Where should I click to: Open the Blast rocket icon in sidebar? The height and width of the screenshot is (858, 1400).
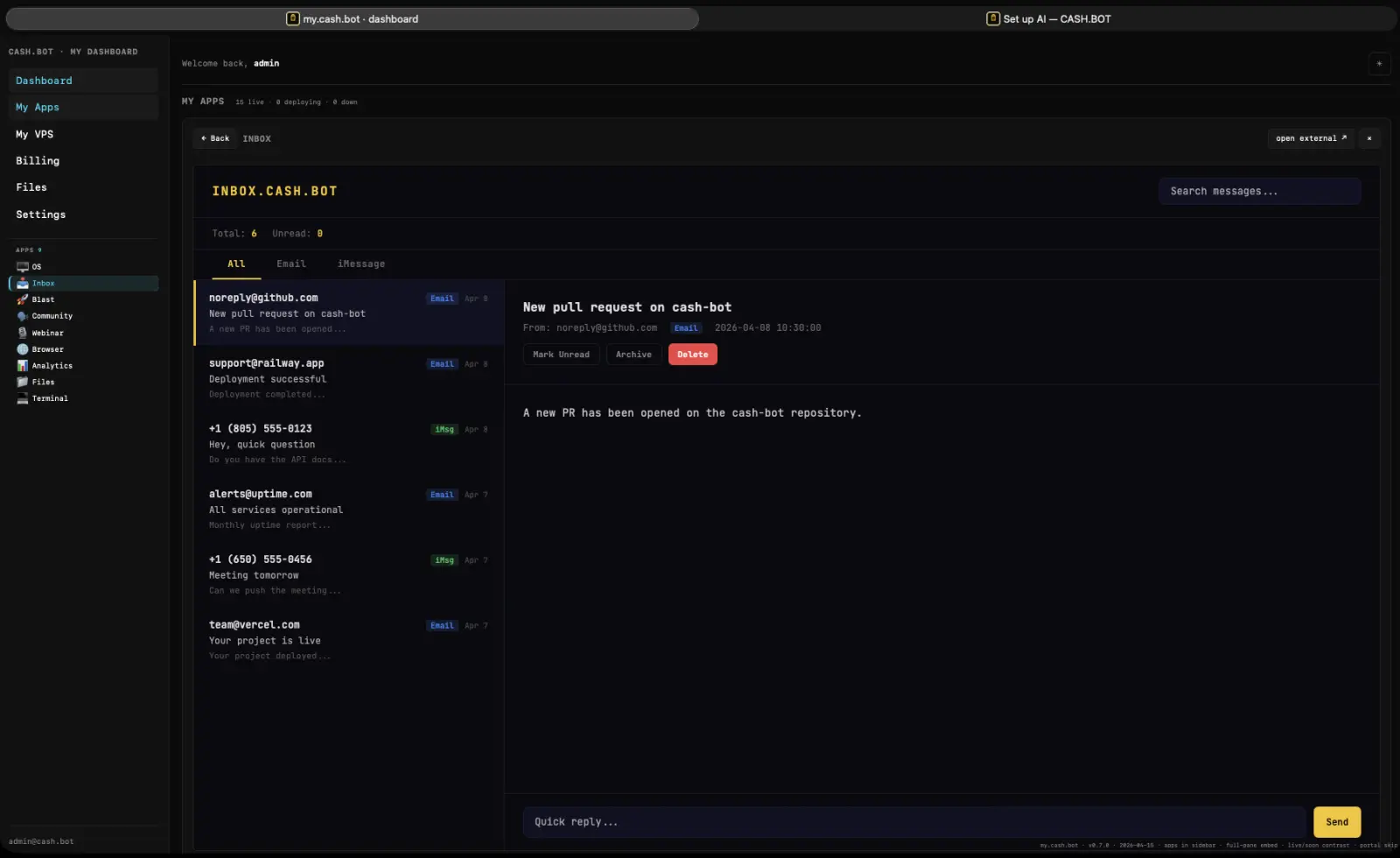[23, 299]
